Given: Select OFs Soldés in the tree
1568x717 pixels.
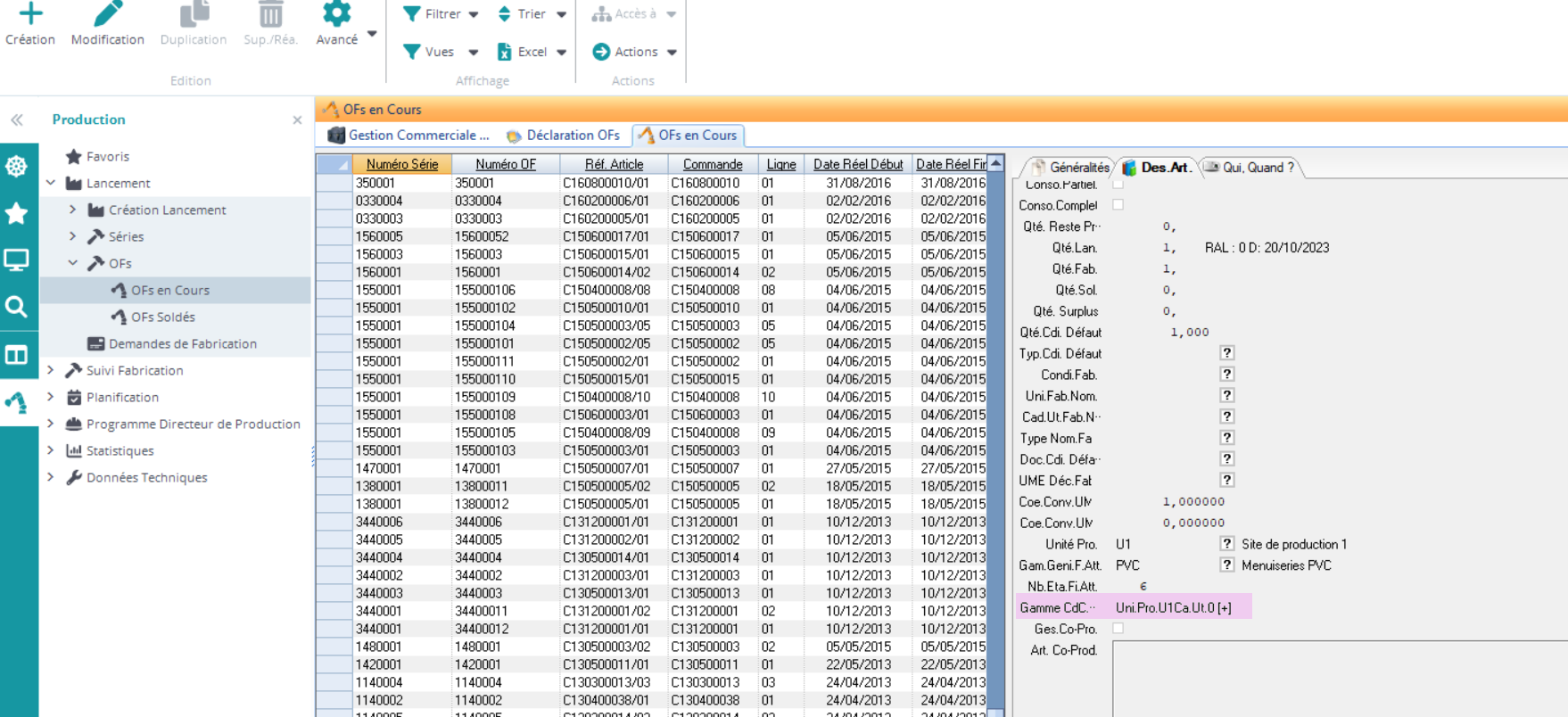Looking at the screenshot, I should (162, 317).
